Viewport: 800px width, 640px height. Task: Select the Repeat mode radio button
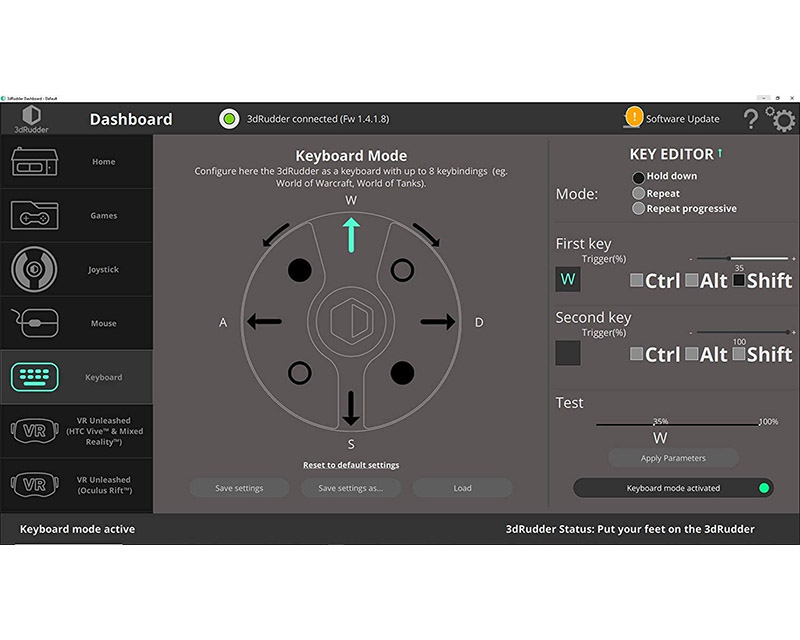[x=638, y=193]
